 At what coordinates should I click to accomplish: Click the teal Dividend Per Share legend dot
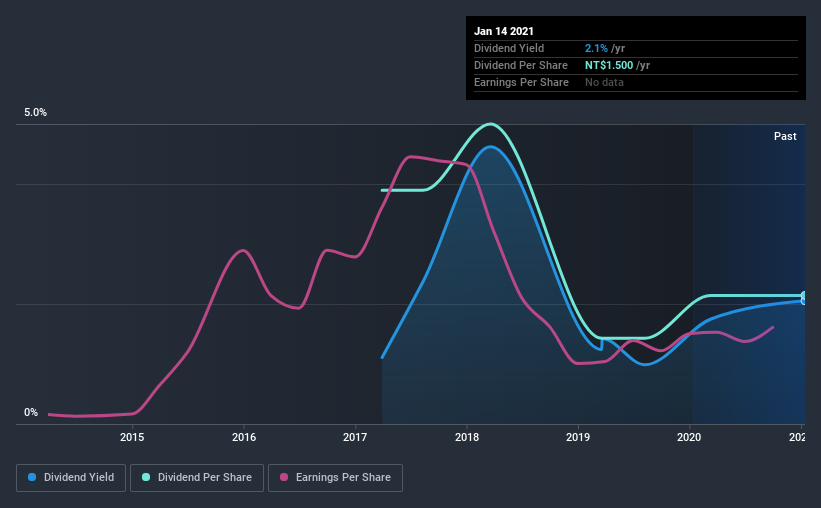(x=146, y=477)
